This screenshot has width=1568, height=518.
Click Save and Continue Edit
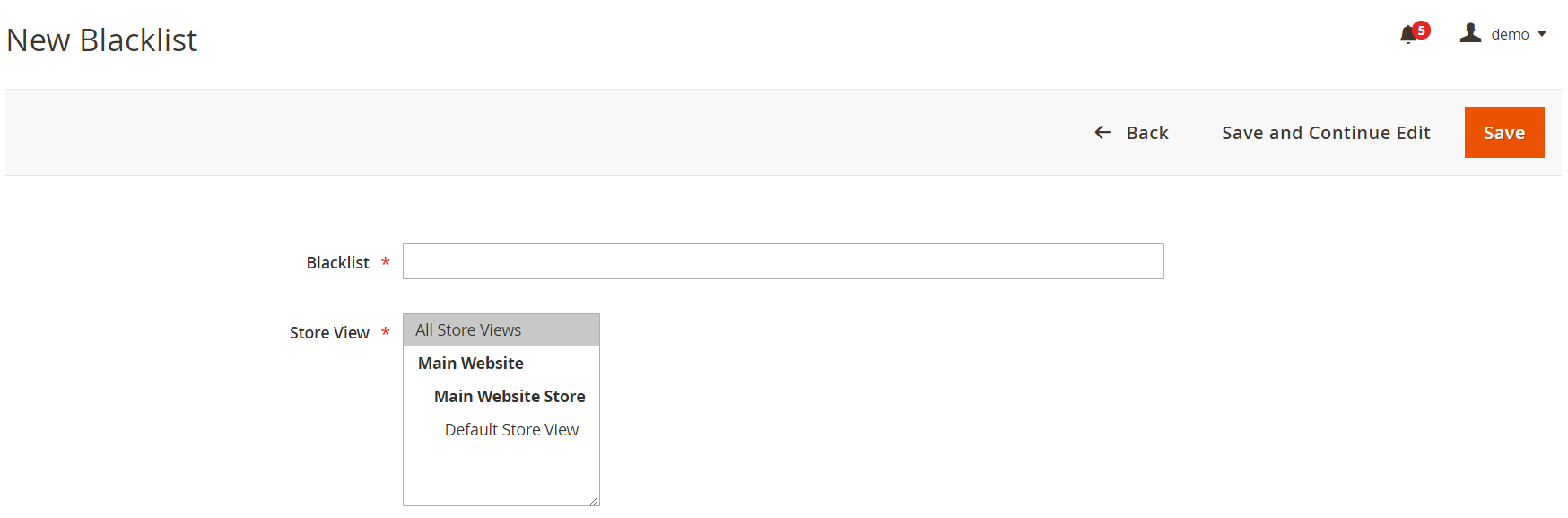[1326, 133]
